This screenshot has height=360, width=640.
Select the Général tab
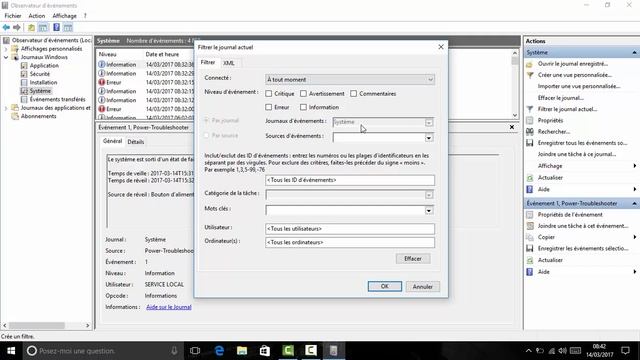(x=112, y=141)
